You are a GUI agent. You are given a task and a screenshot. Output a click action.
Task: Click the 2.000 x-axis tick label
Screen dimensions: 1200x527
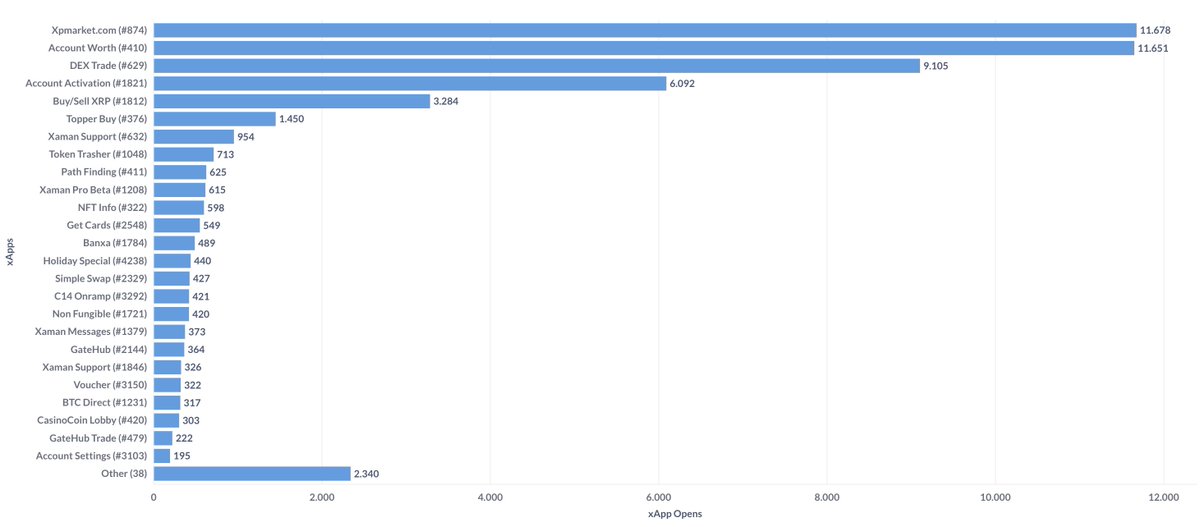pyautogui.click(x=321, y=497)
